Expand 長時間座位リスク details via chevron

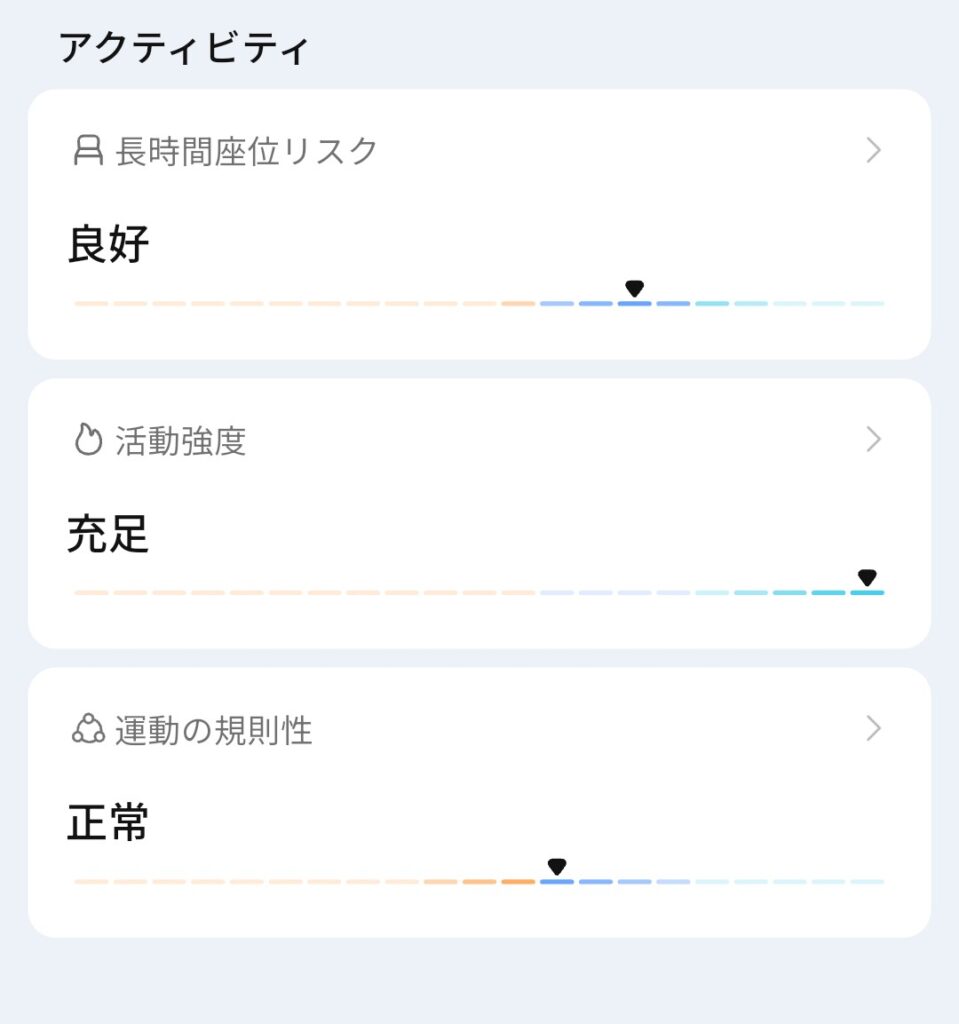pyautogui.click(x=873, y=151)
